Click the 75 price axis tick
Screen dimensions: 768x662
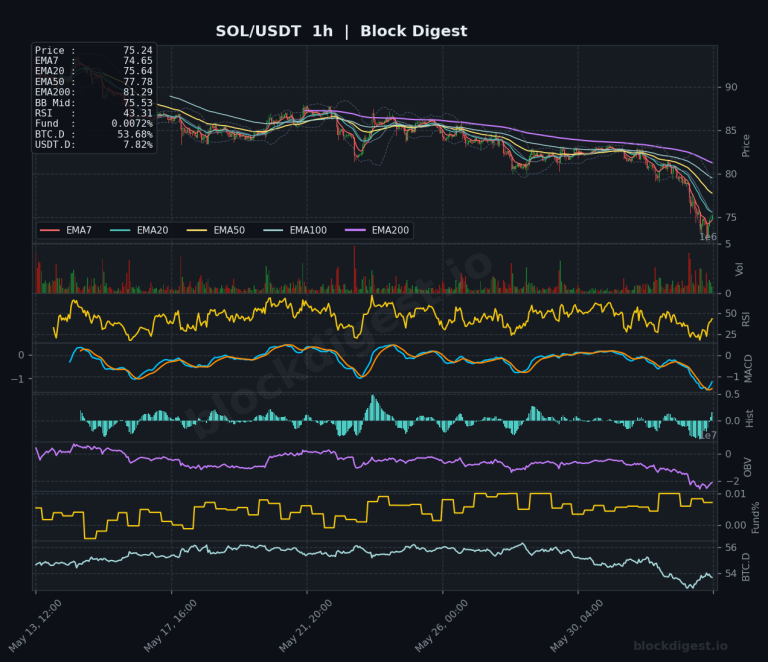pos(731,217)
